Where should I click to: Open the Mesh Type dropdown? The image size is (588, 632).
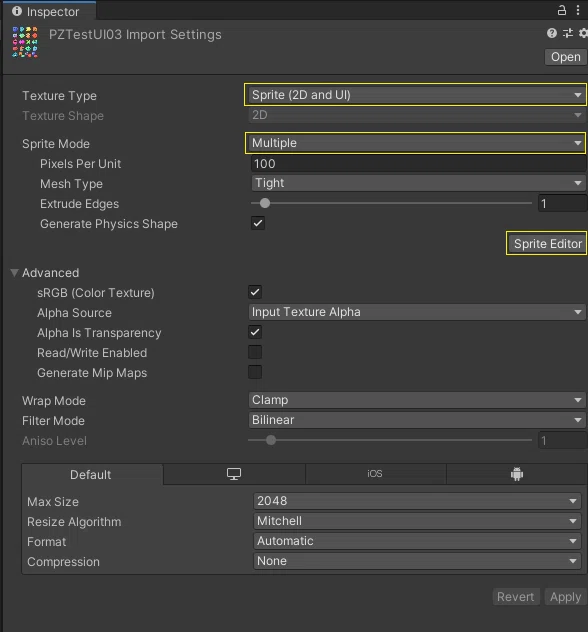pos(418,183)
